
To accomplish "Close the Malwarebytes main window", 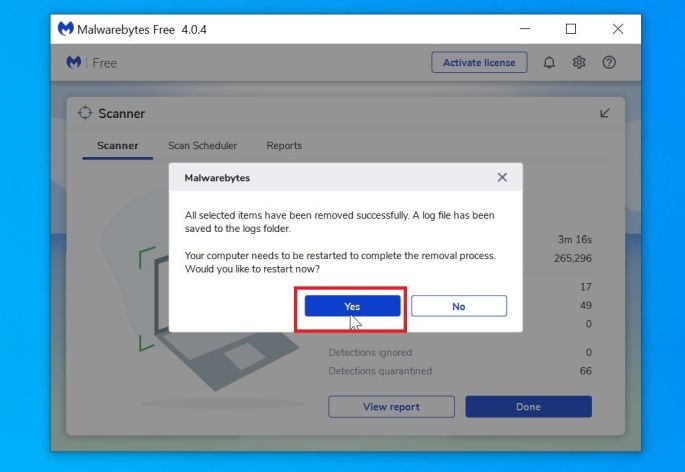I will click(x=618, y=29).
